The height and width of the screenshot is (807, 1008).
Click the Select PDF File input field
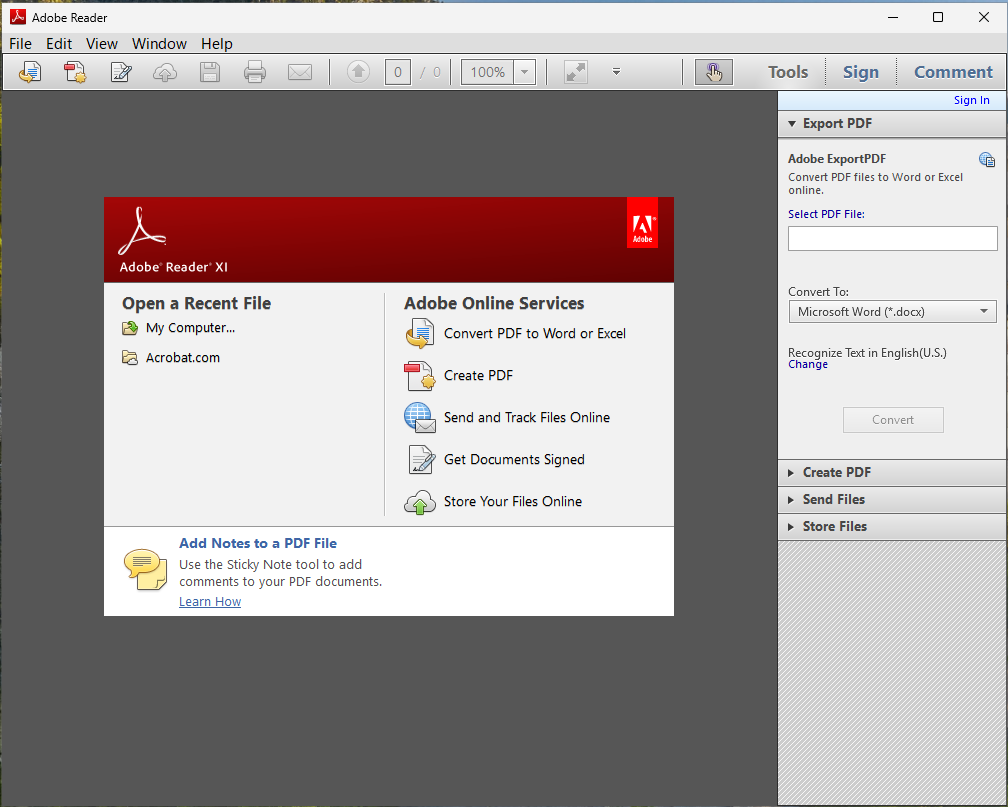click(892, 238)
